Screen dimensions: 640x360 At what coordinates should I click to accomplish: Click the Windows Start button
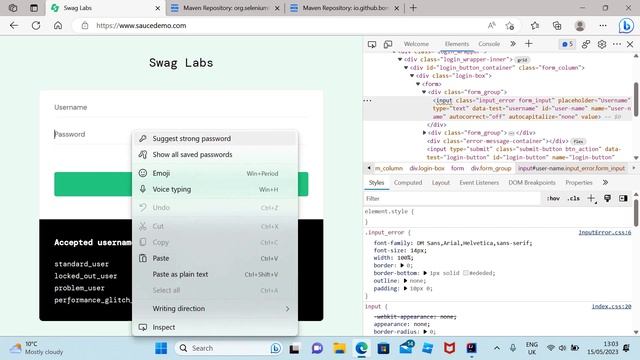(161, 348)
